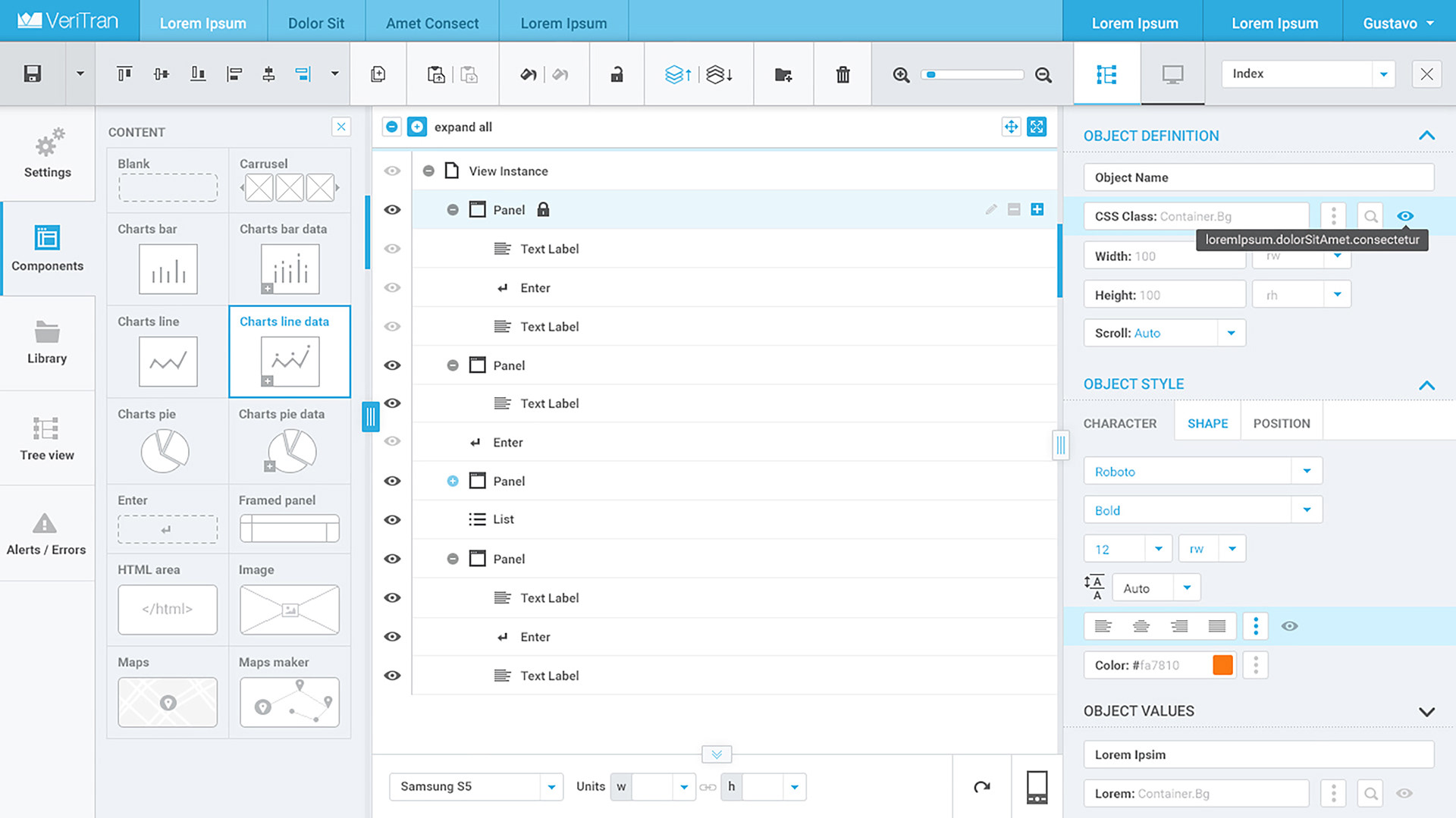Switch to tree structure view tab
This screenshot has height=818, width=1456.
1106,74
